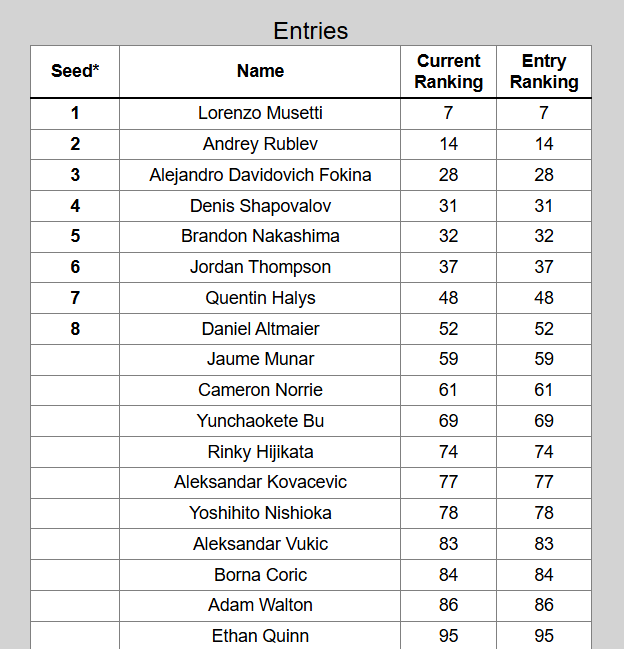Click the Current Ranking column header
The width and height of the screenshot is (624, 649).
pos(448,72)
